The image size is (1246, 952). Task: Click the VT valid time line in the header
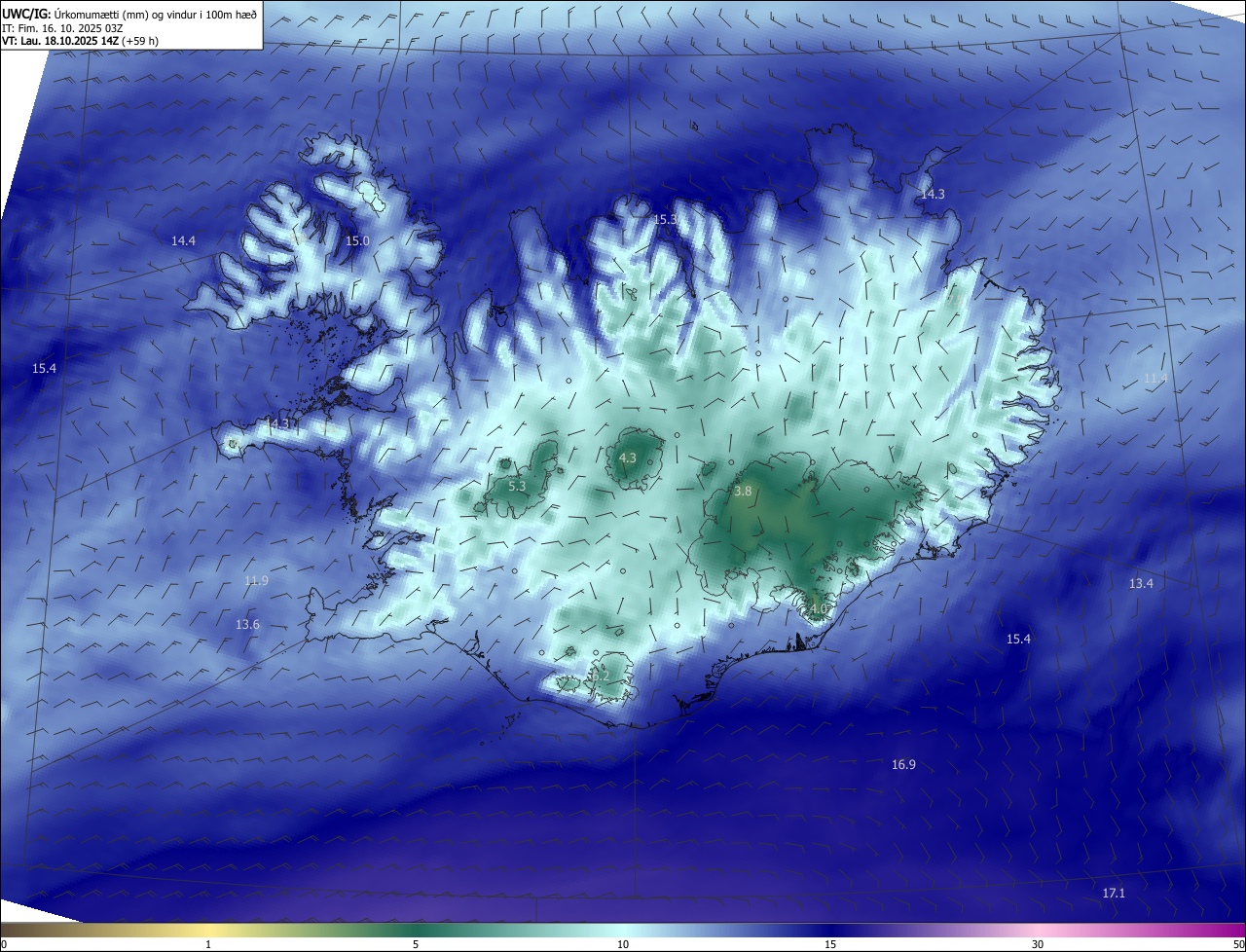click(x=80, y=41)
